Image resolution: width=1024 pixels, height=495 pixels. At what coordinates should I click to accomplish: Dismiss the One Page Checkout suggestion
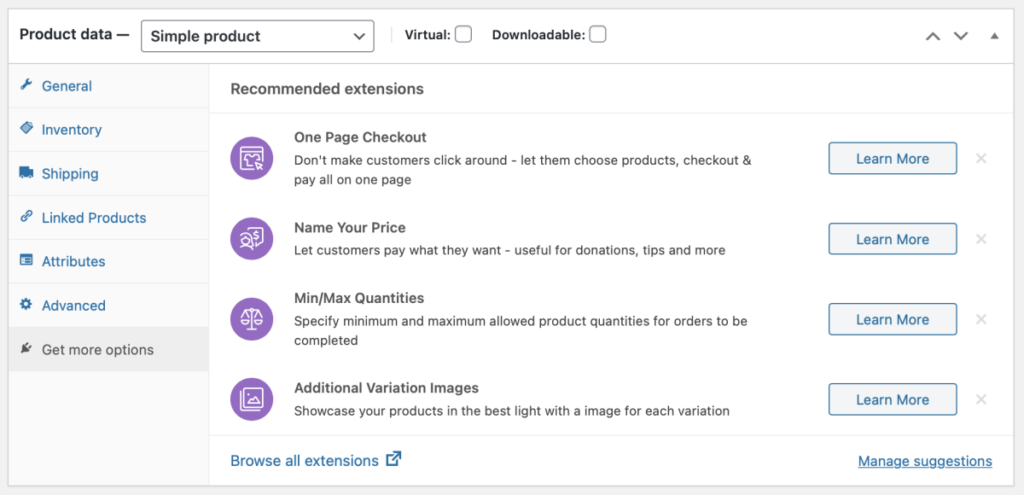tap(981, 158)
